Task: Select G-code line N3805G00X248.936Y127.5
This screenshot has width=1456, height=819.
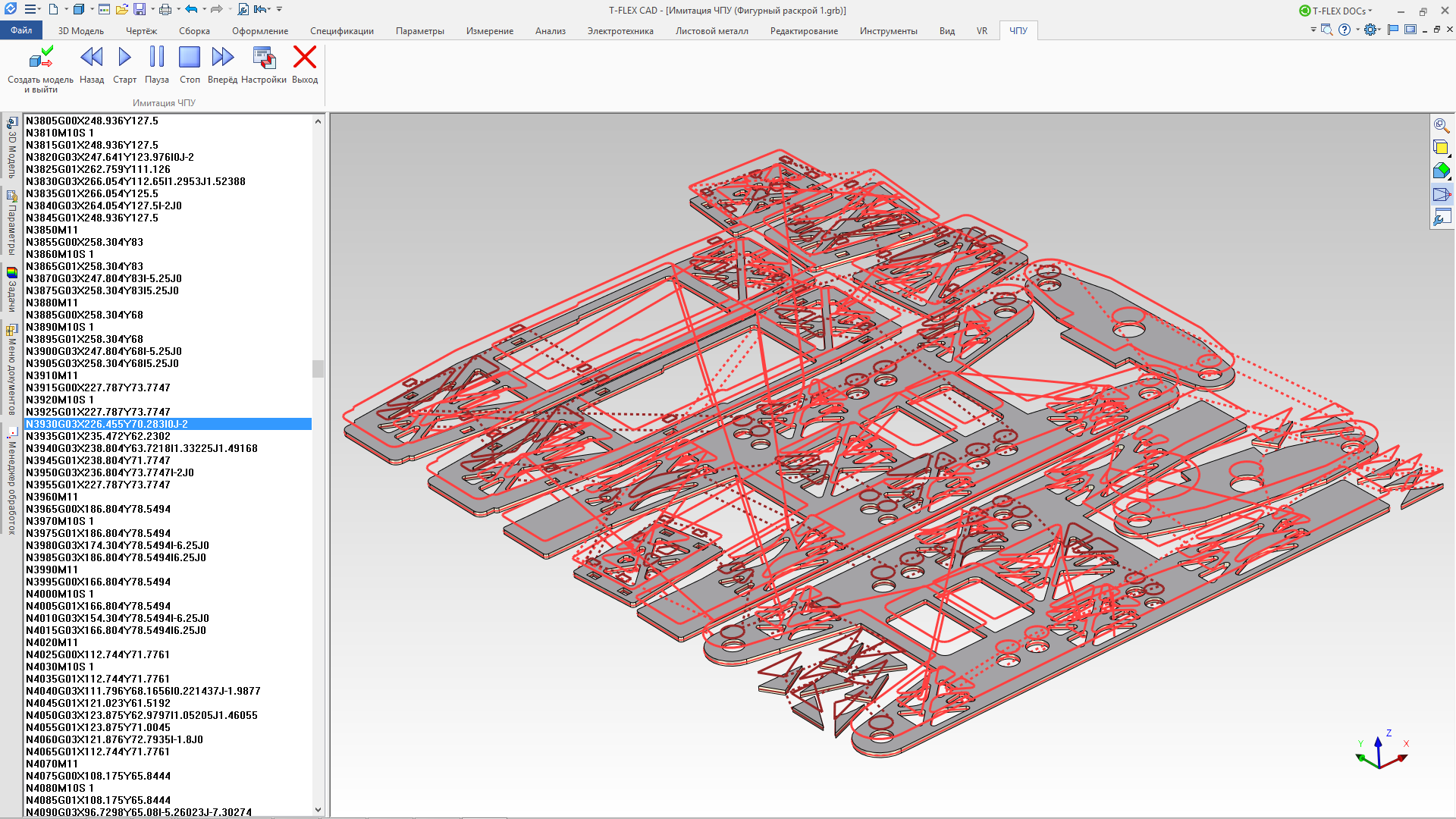Action: point(168,121)
